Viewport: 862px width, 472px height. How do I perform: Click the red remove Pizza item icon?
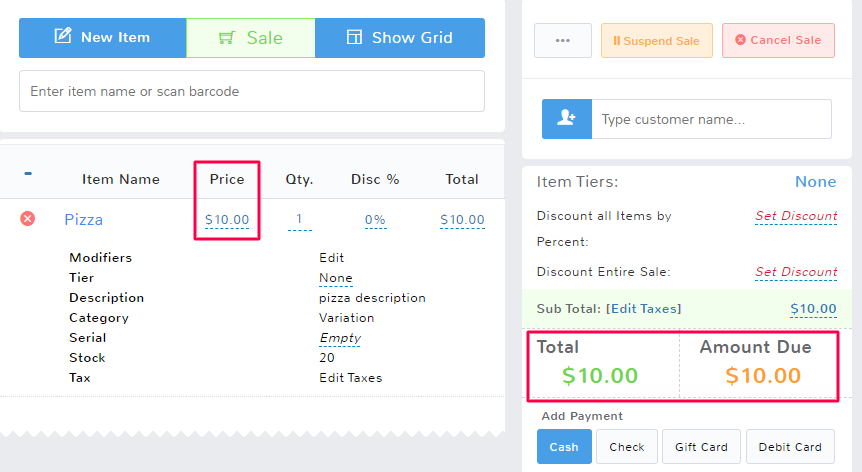(x=28, y=219)
